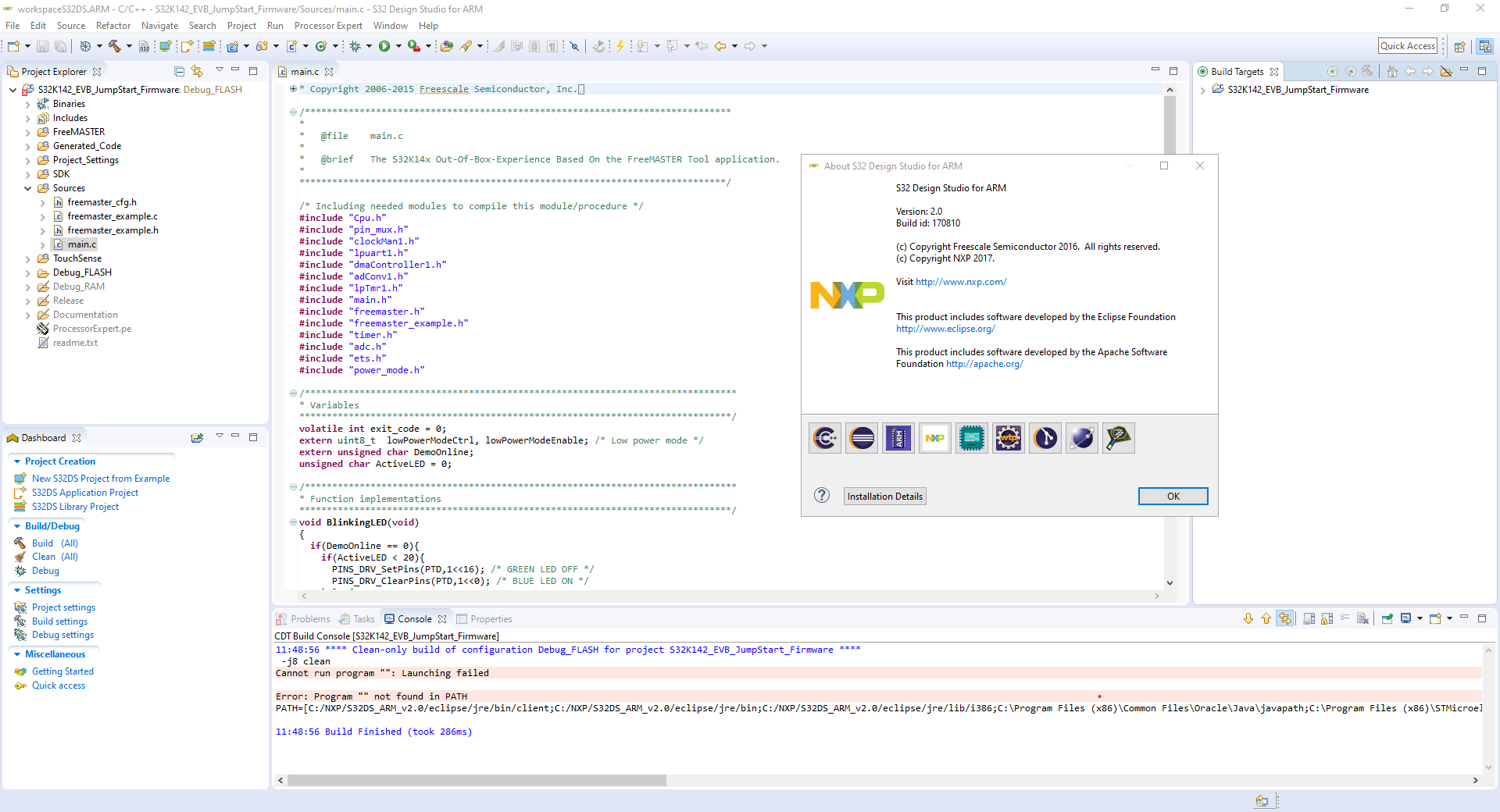
Task: Click the Display Selected Console monitor icon
Action: pos(1406,618)
